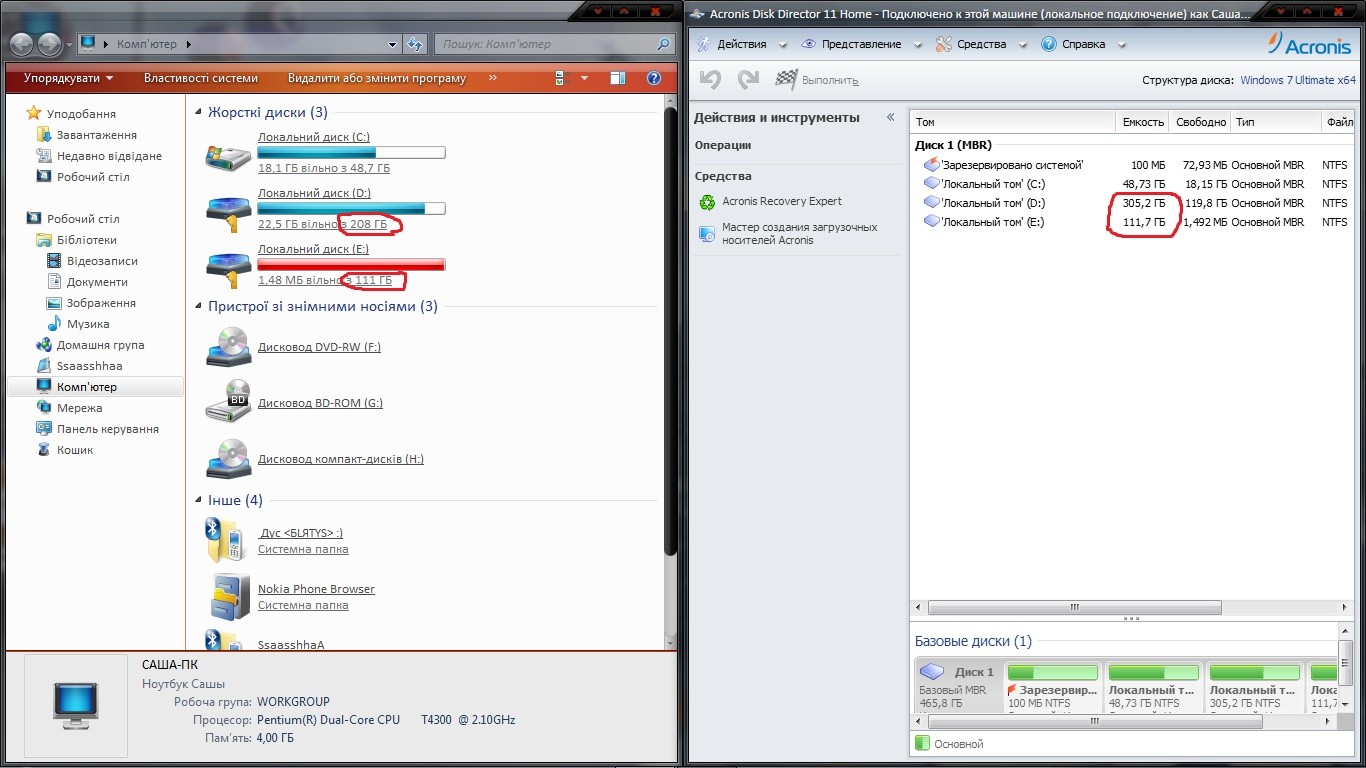Click the Explorer search input field
The image size is (1366, 768).
(545, 44)
